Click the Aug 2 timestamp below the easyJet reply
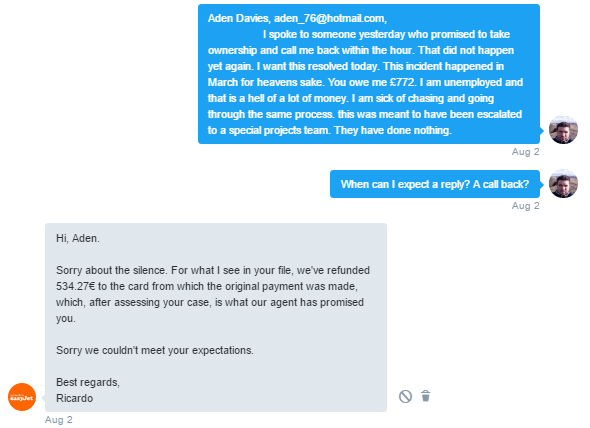Viewport: 590px width, 428px height. 59,420
